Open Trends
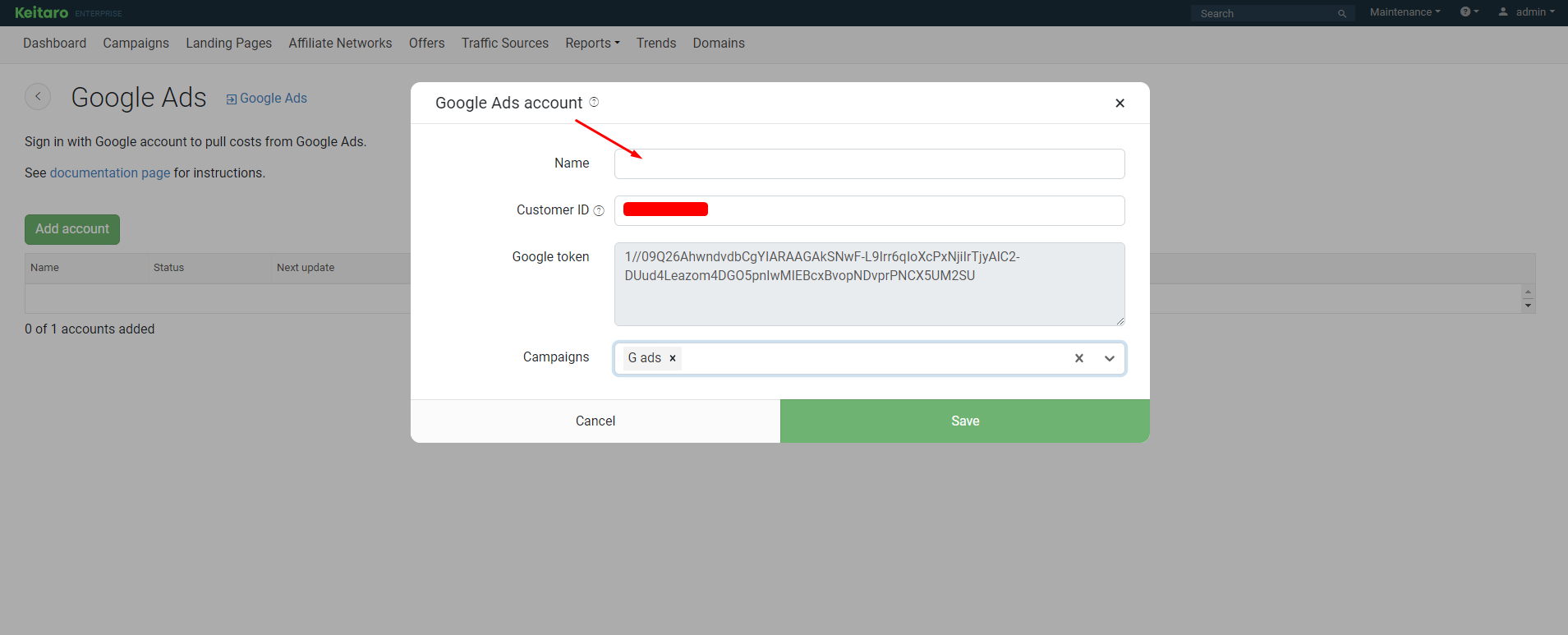The width and height of the screenshot is (1568, 635). [x=656, y=43]
